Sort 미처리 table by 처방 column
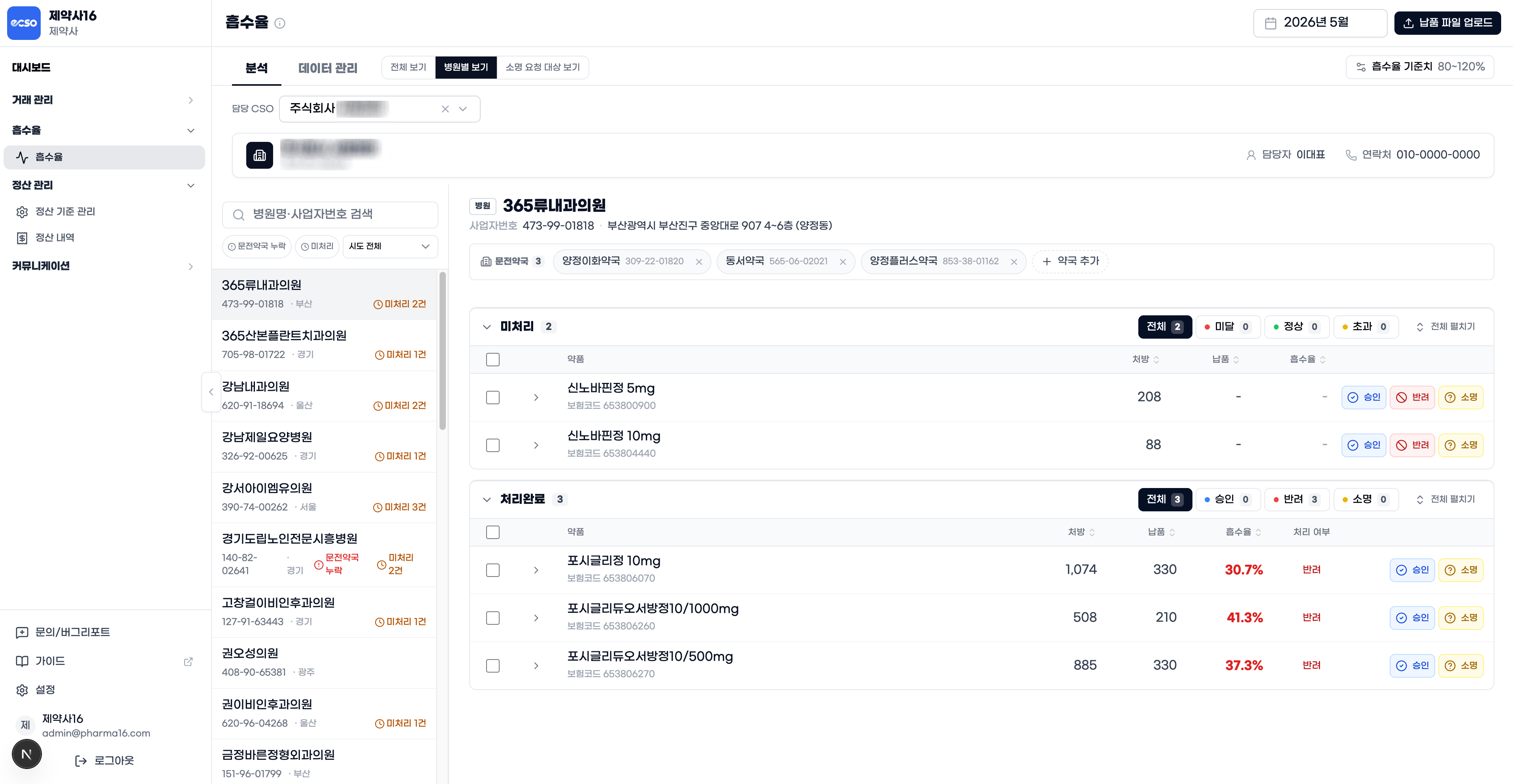 (x=1145, y=360)
